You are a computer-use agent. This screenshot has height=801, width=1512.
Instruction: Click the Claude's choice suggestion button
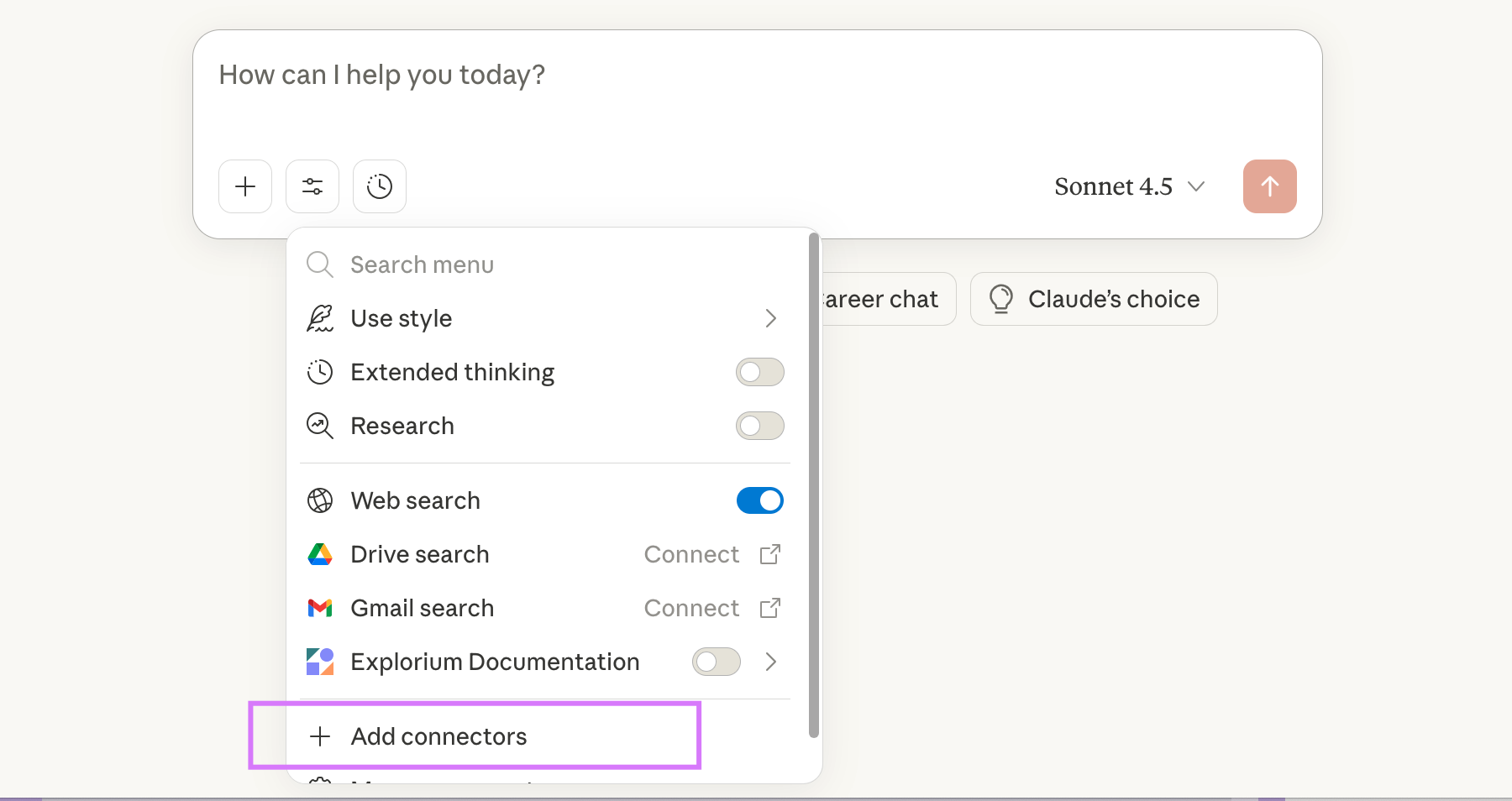(x=1093, y=299)
